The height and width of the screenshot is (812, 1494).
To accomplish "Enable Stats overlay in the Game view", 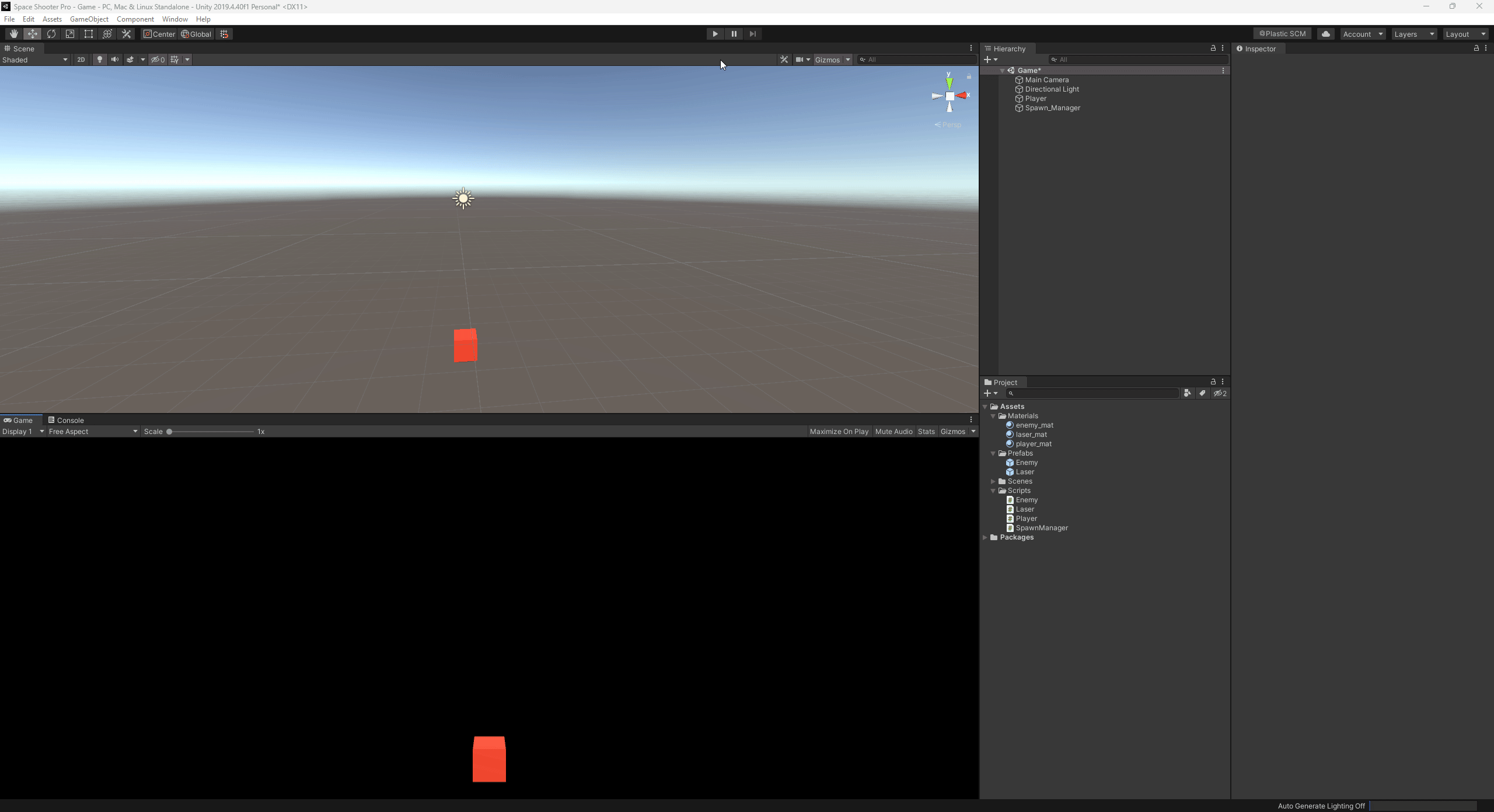I will coord(926,431).
